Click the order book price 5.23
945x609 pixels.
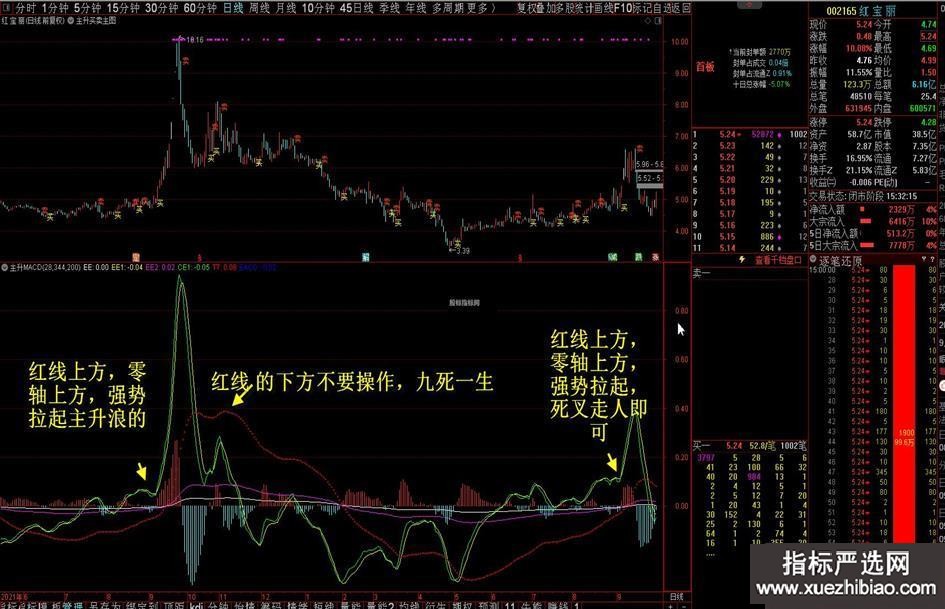pyautogui.click(x=727, y=146)
